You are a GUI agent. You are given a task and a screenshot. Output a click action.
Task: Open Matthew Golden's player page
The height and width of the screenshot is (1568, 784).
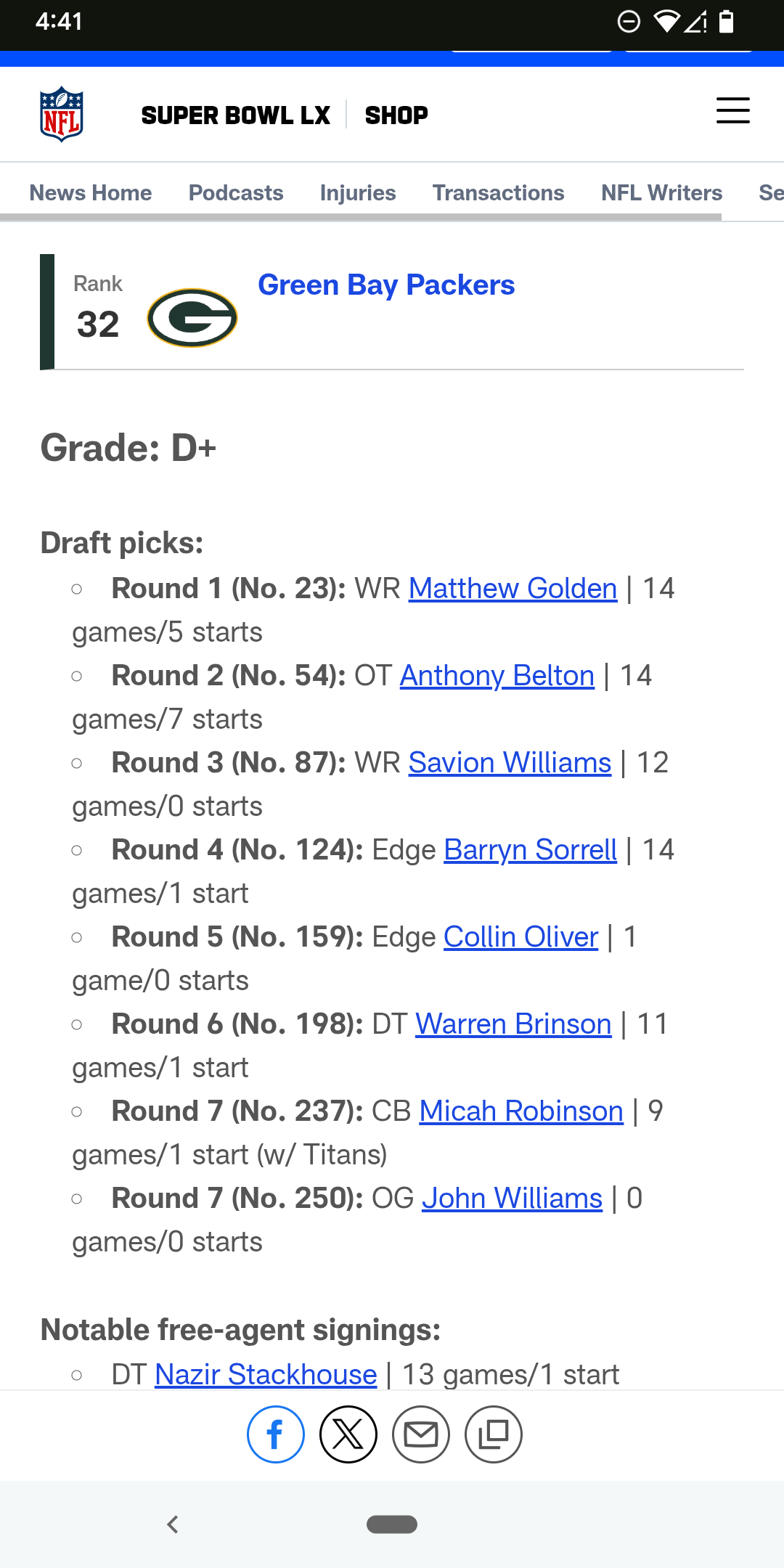coord(513,588)
